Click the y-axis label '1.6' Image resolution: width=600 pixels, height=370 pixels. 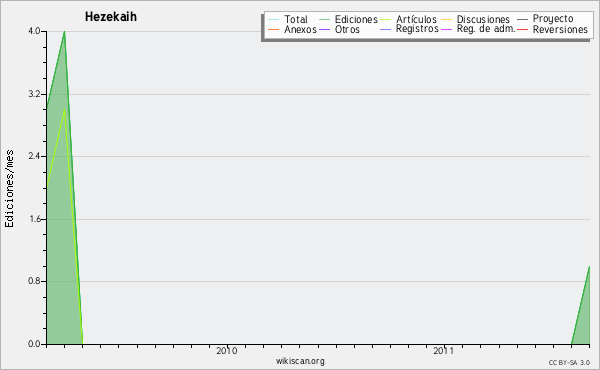tap(34, 219)
